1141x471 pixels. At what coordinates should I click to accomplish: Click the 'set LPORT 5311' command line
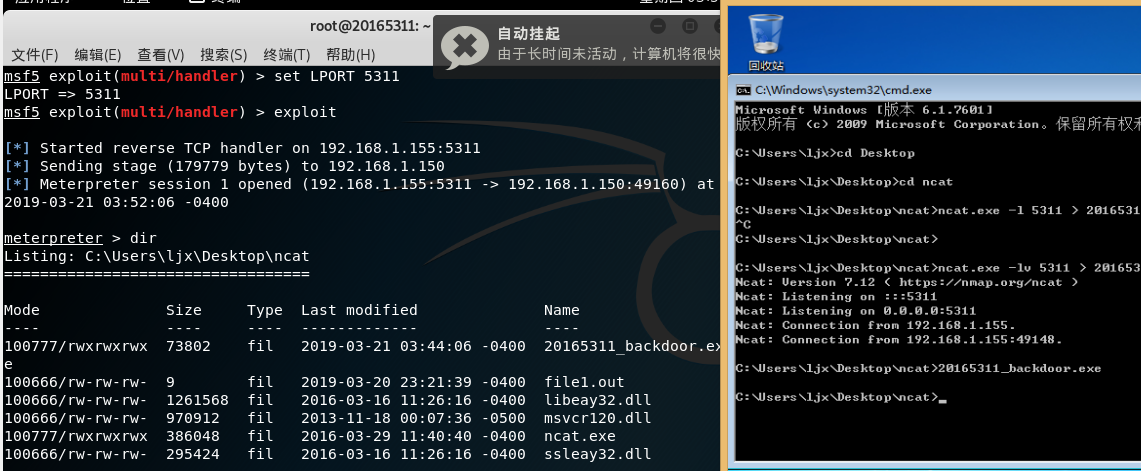pos(202,76)
